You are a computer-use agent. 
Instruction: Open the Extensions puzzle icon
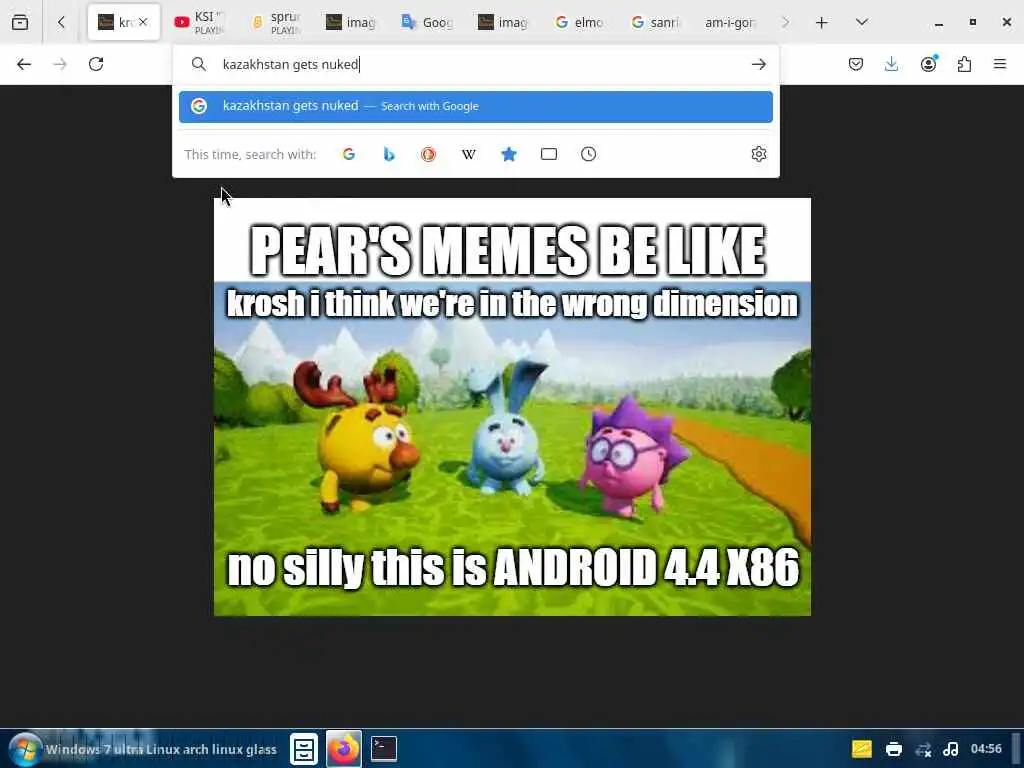click(964, 64)
